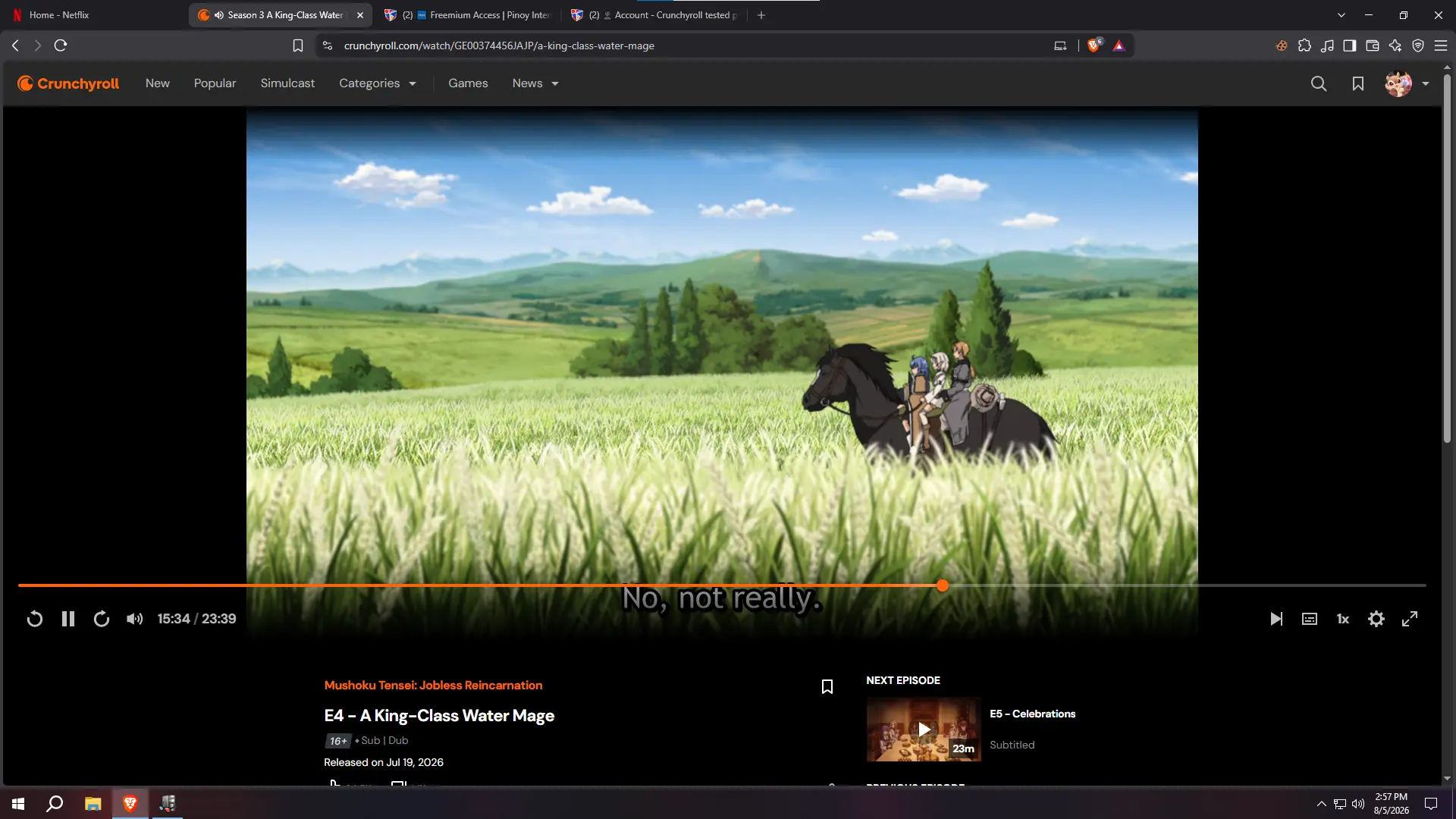The width and height of the screenshot is (1456, 819).
Task: Open File Explorer from the taskbar
Action: point(93,804)
